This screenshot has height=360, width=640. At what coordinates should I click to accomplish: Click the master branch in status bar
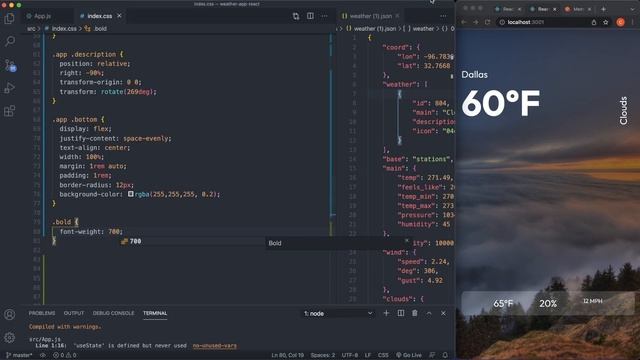(20, 355)
